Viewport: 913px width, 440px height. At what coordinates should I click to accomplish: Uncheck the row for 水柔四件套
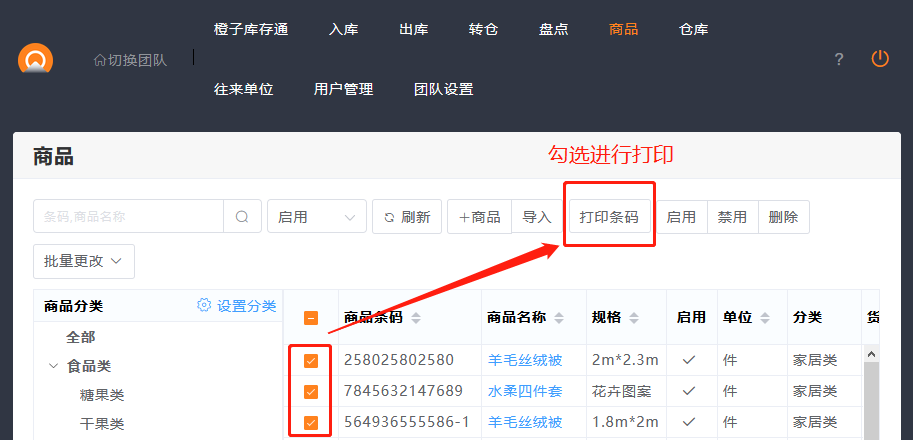coord(311,391)
